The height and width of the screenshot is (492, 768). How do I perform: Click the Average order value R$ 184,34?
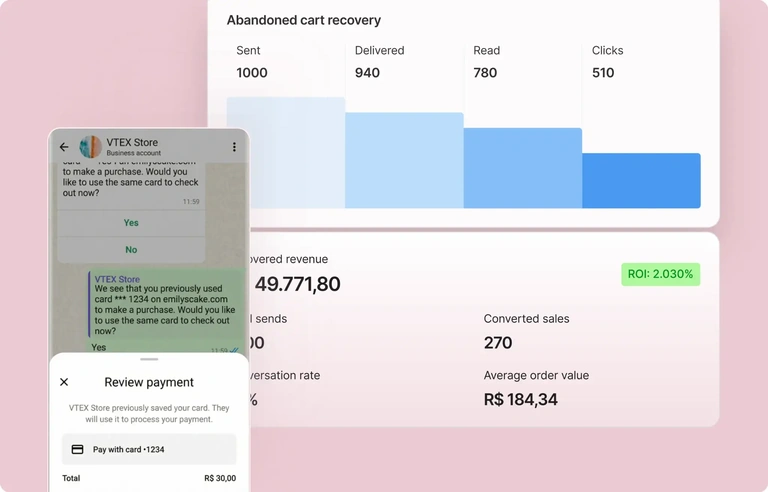pyautogui.click(x=521, y=399)
